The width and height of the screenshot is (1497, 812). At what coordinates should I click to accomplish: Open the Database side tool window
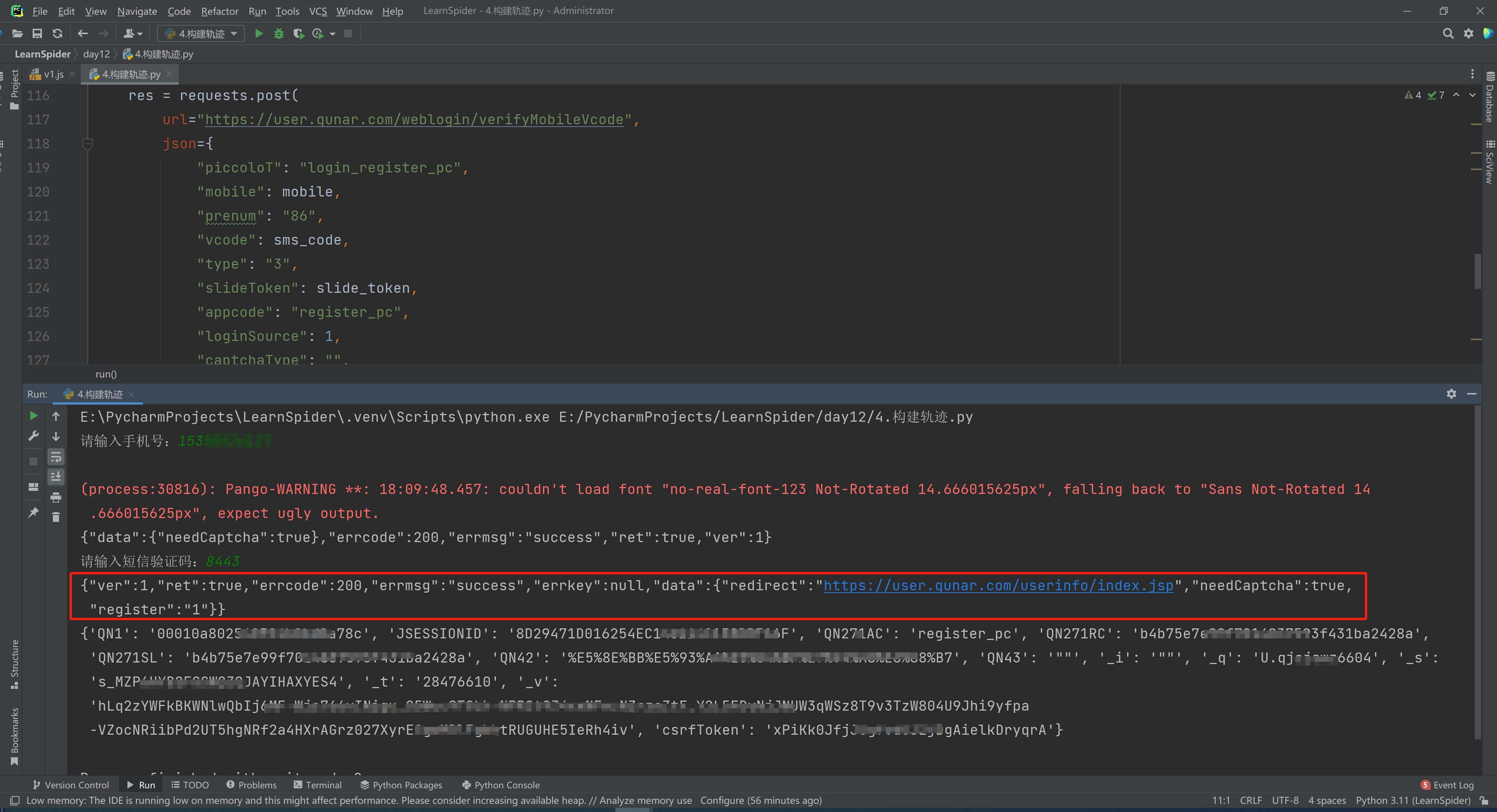(x=1490, y=97)
